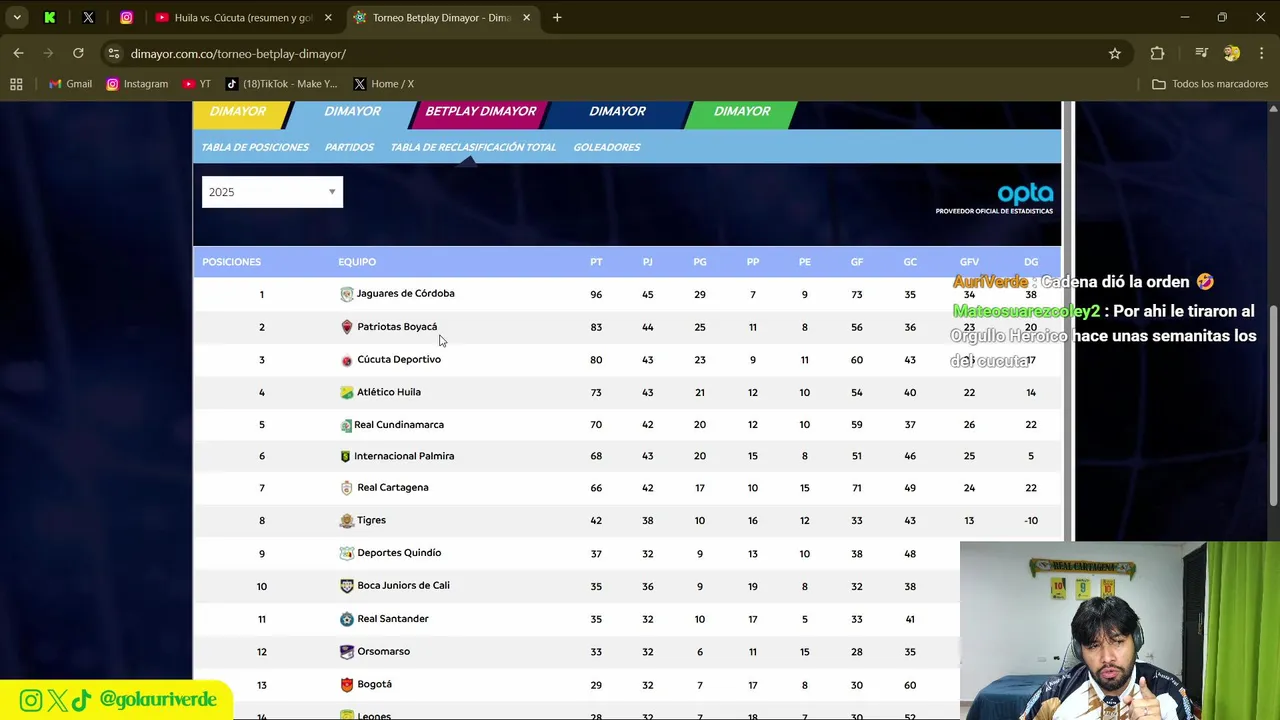Select the Patriotas Boyacá team name
Image resolution: width=1280 pixels, height=720 pixels.
pos(397,327)
